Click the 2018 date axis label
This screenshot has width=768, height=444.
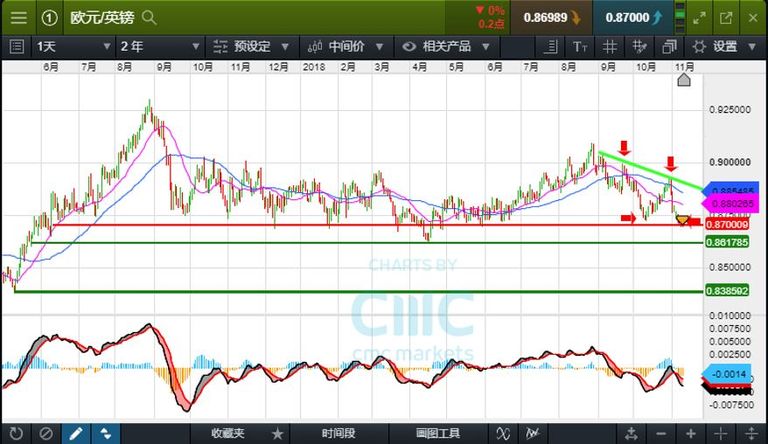pos(313,67)
